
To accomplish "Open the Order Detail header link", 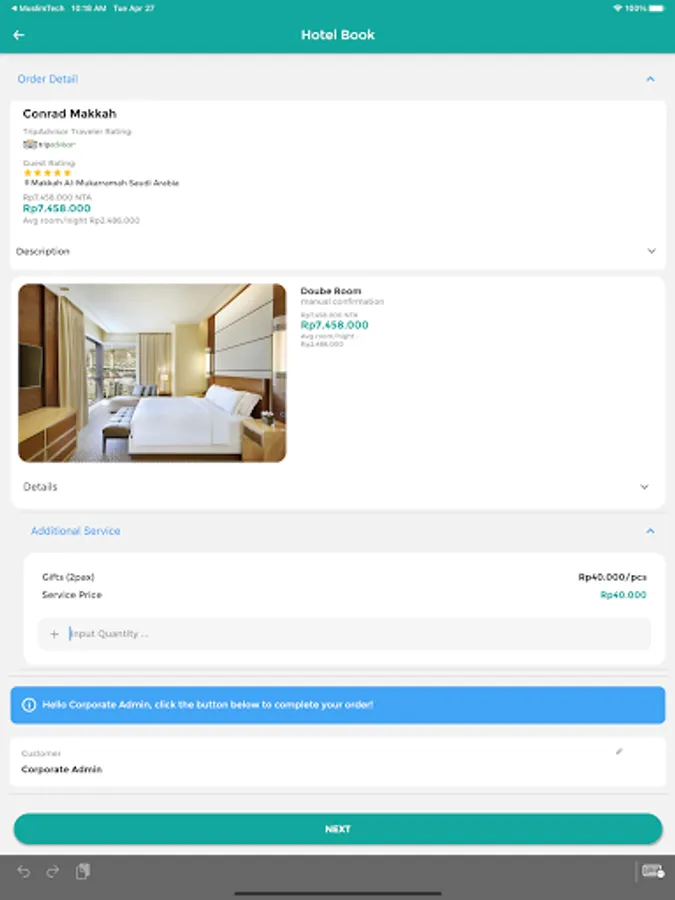I will pyautogui.click(x=48, y=79).
